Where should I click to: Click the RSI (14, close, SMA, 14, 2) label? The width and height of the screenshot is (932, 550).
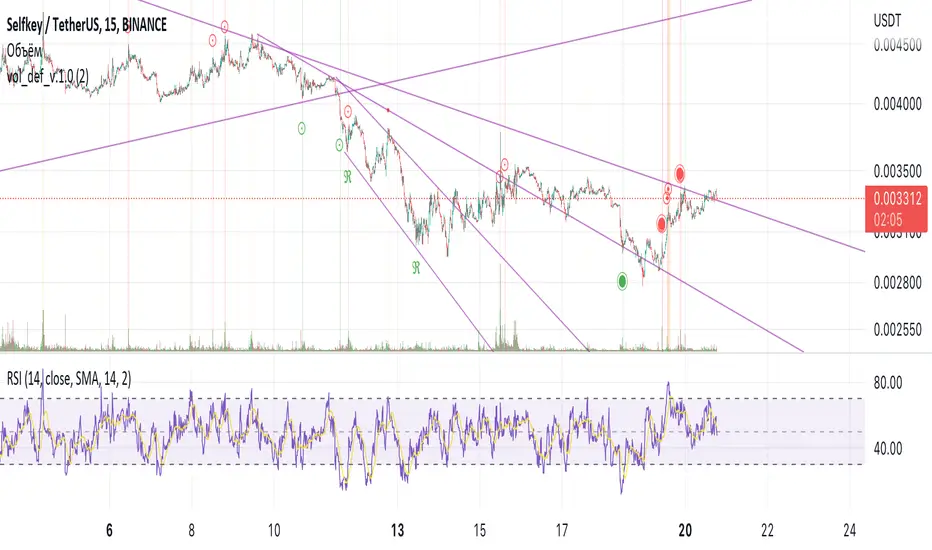tap(69, 378)
